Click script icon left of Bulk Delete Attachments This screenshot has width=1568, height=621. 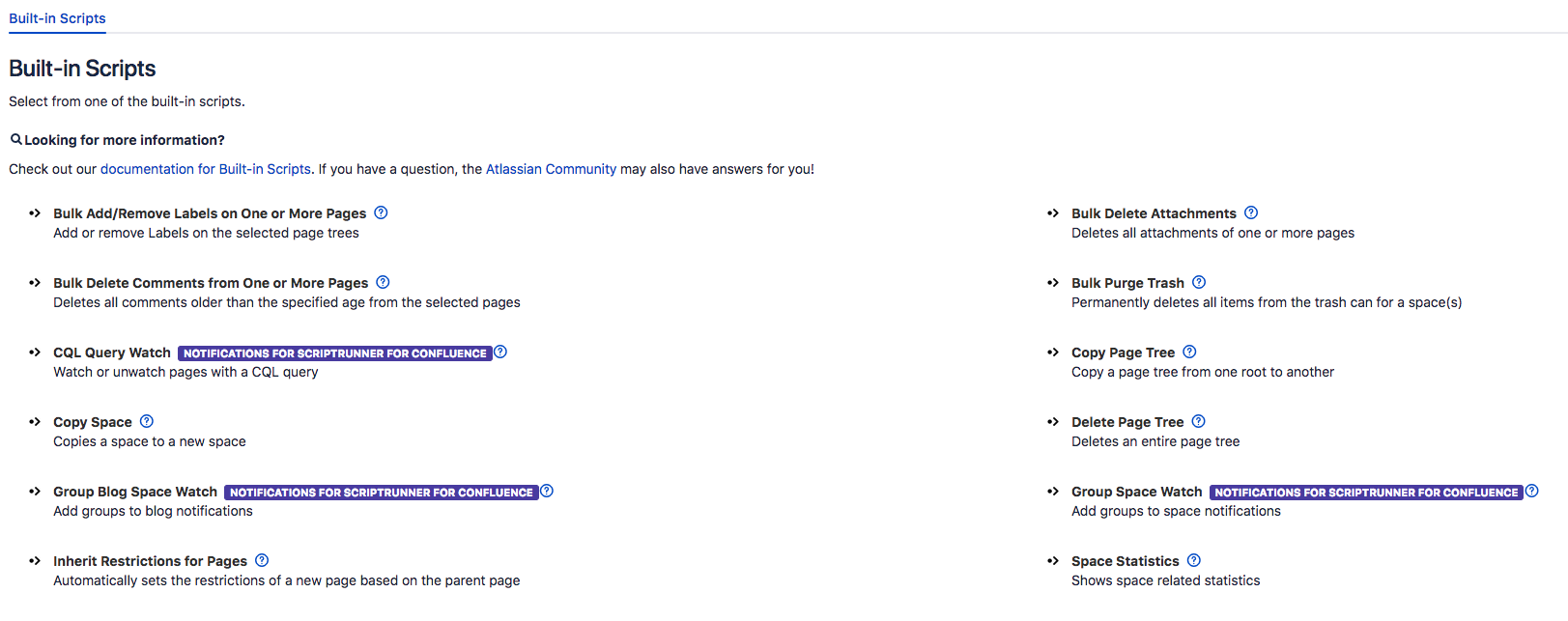pyautogui.click(x=1053, y=213)
